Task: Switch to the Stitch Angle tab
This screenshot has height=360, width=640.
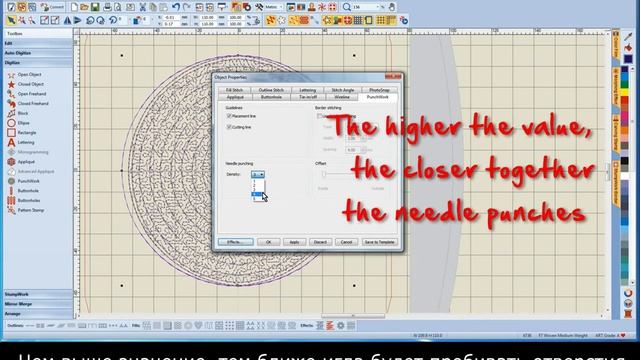Action: click(343, 90)
